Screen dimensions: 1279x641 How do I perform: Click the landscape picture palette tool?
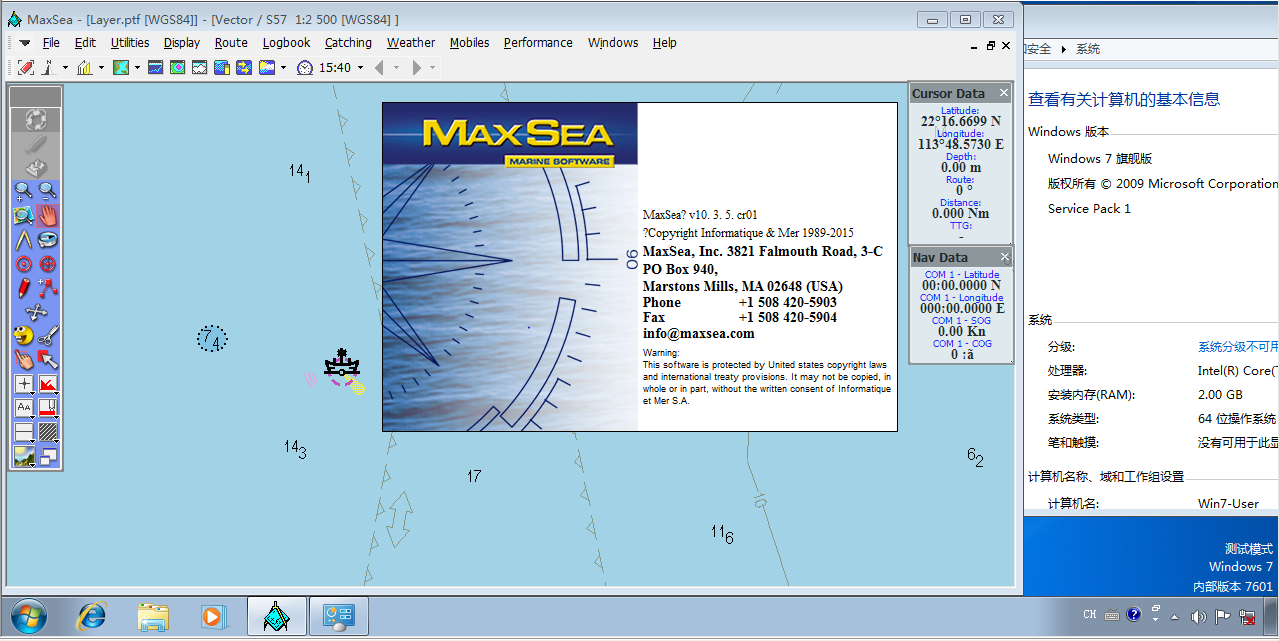(24, 456)
